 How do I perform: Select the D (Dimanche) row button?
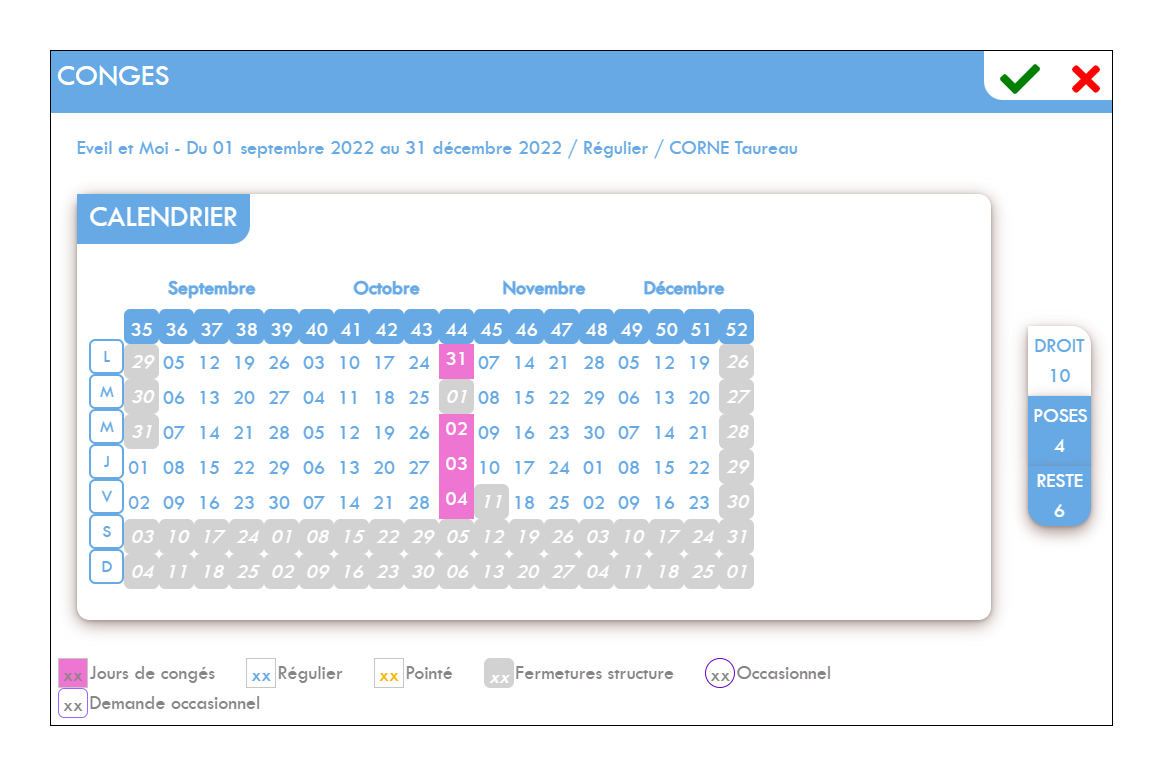(x=107, y=567)
